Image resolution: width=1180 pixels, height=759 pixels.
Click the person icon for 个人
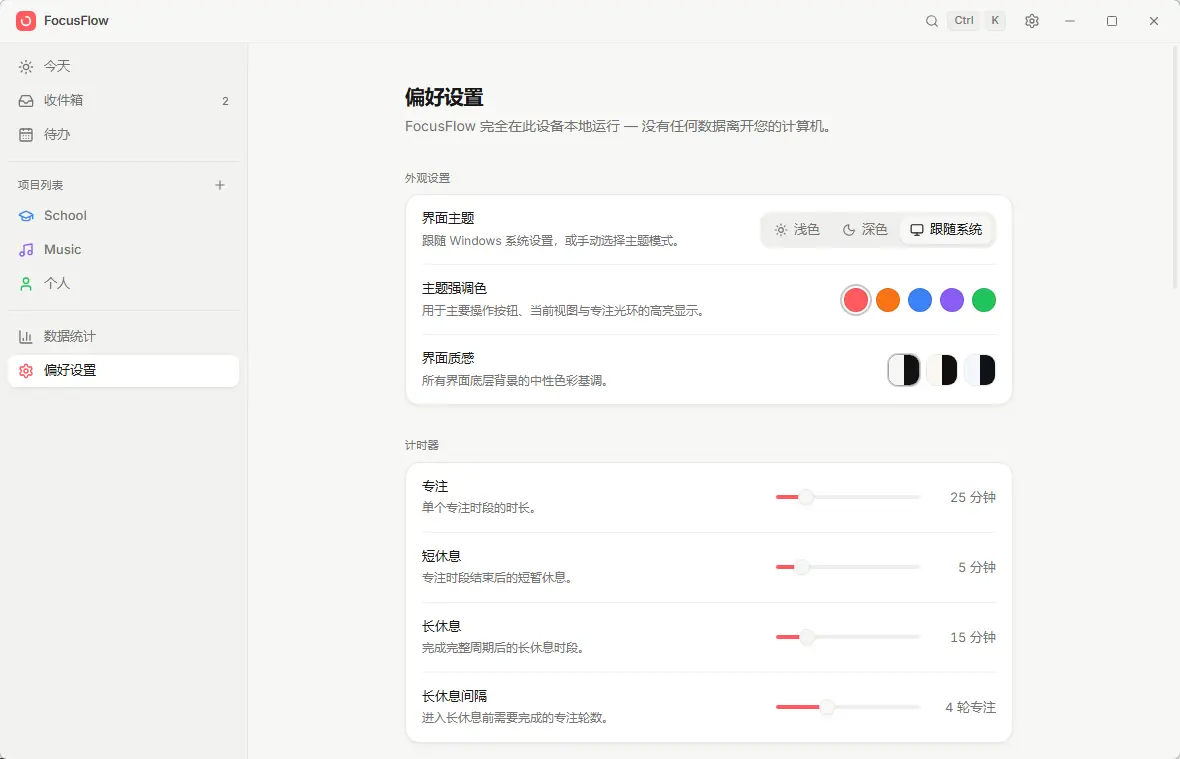click(x=26, y=284)
